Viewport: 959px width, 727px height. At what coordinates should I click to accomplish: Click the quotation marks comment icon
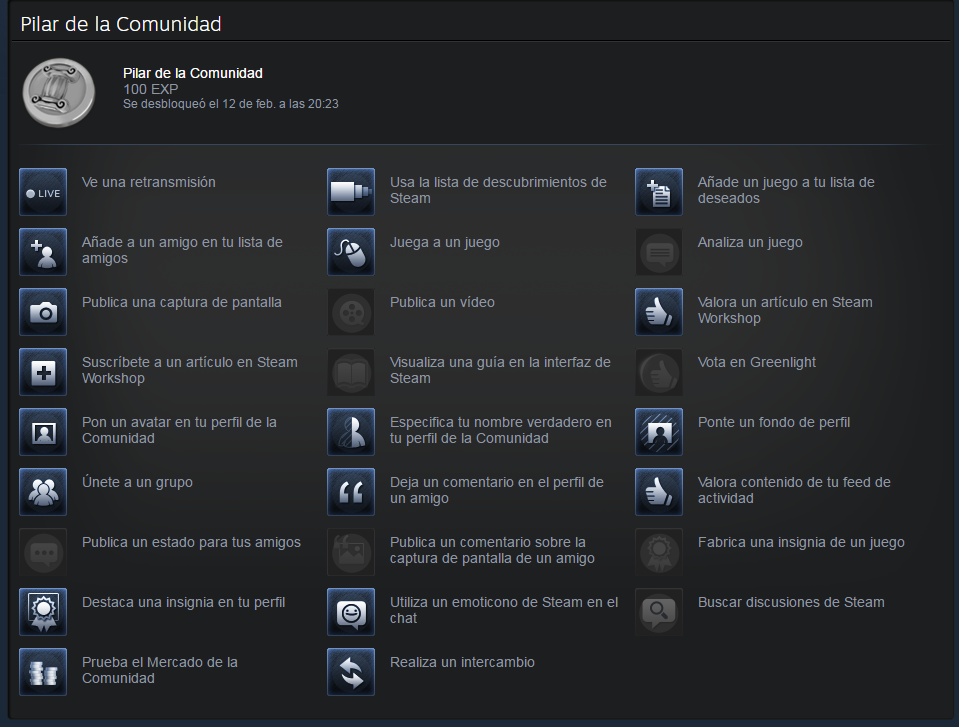351,492
